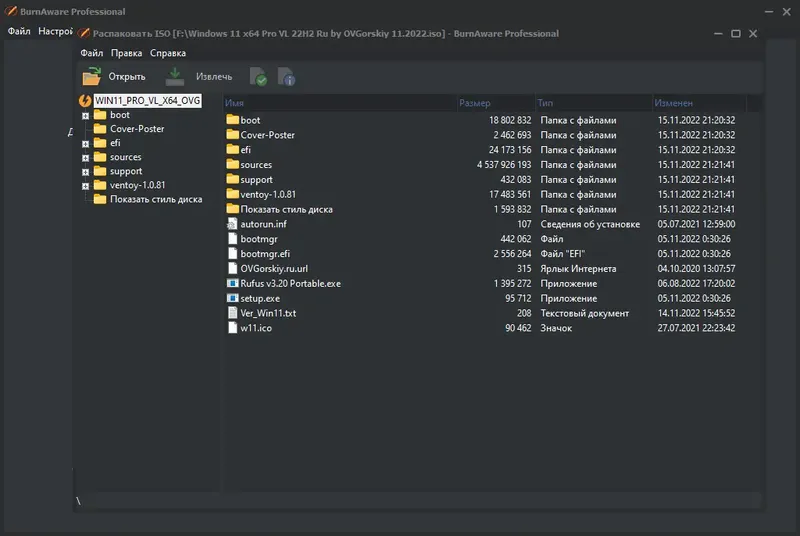
Task: Click the support folder icon in the file list
Action: 233,179
